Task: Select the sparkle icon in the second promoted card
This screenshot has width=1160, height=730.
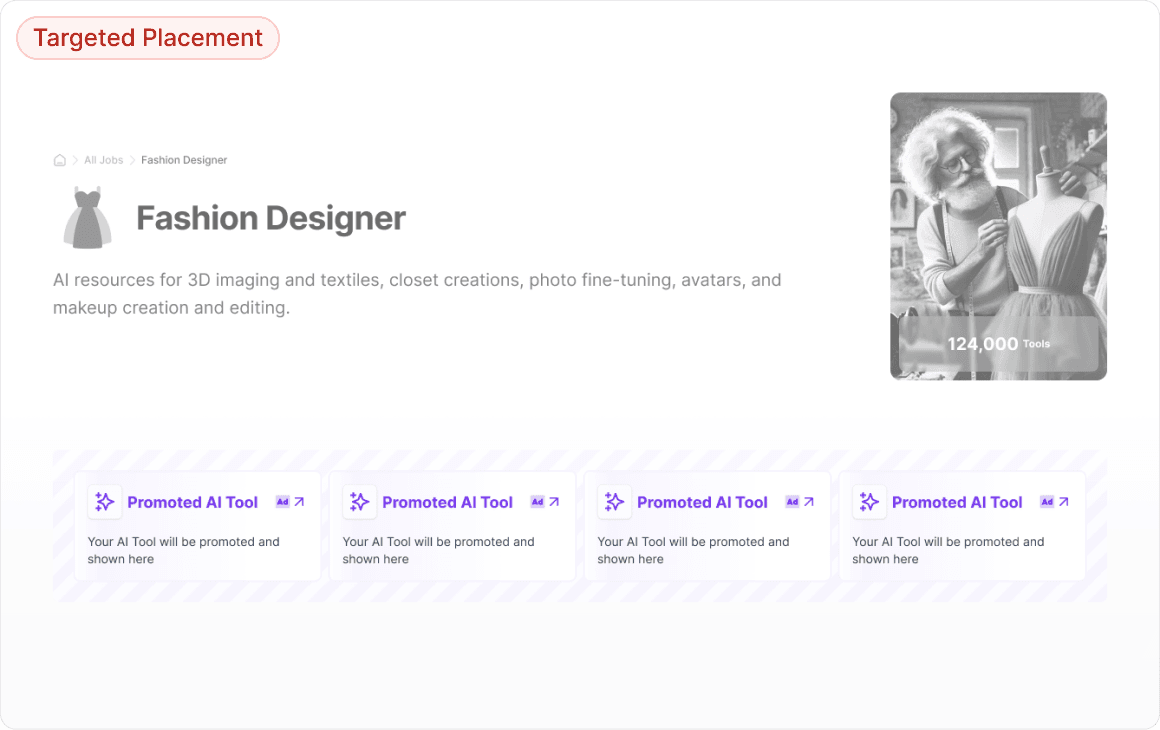Action: click(x=359, y=501)
